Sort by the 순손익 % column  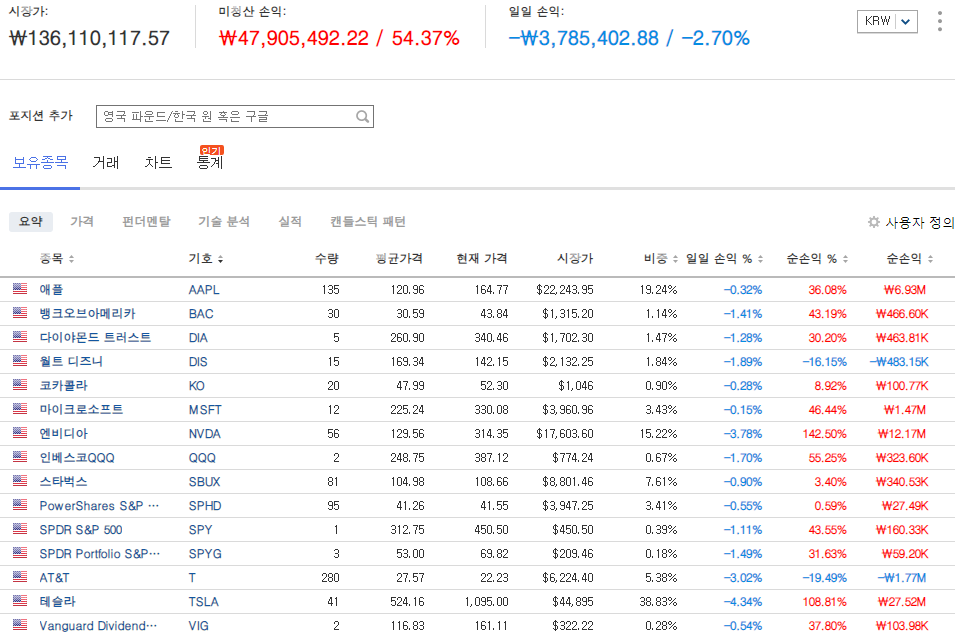click(817, 259)
